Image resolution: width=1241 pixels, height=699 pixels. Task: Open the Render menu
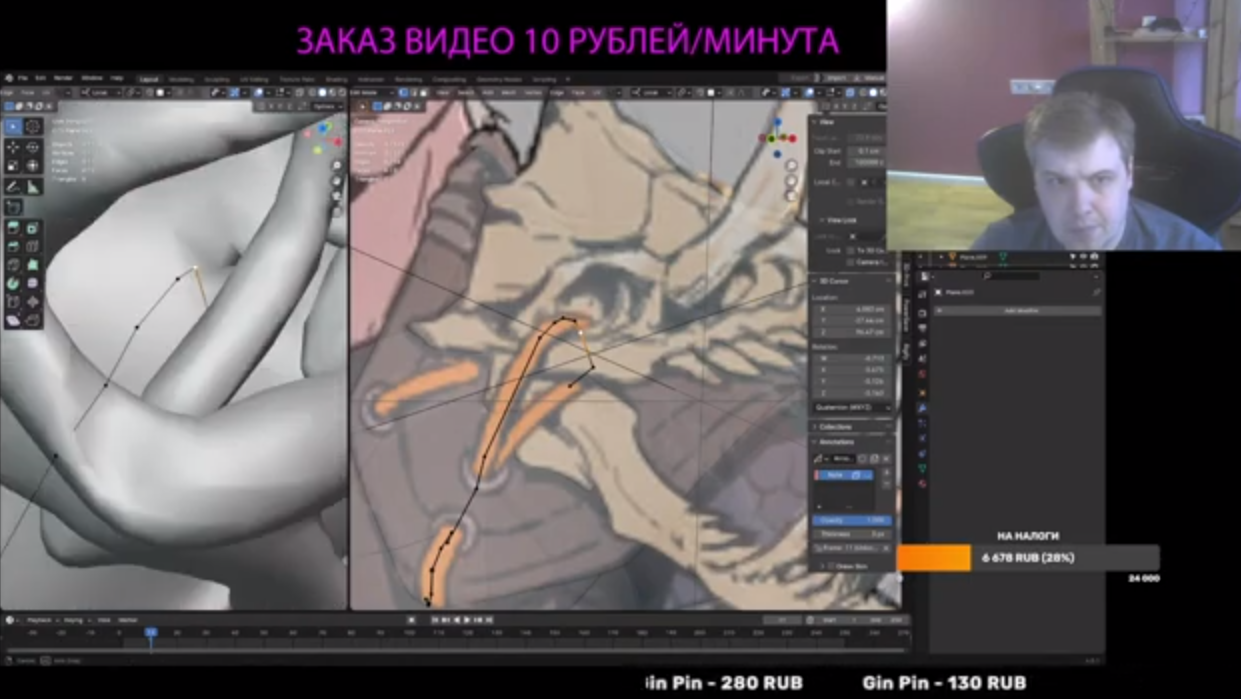(63, 78)
